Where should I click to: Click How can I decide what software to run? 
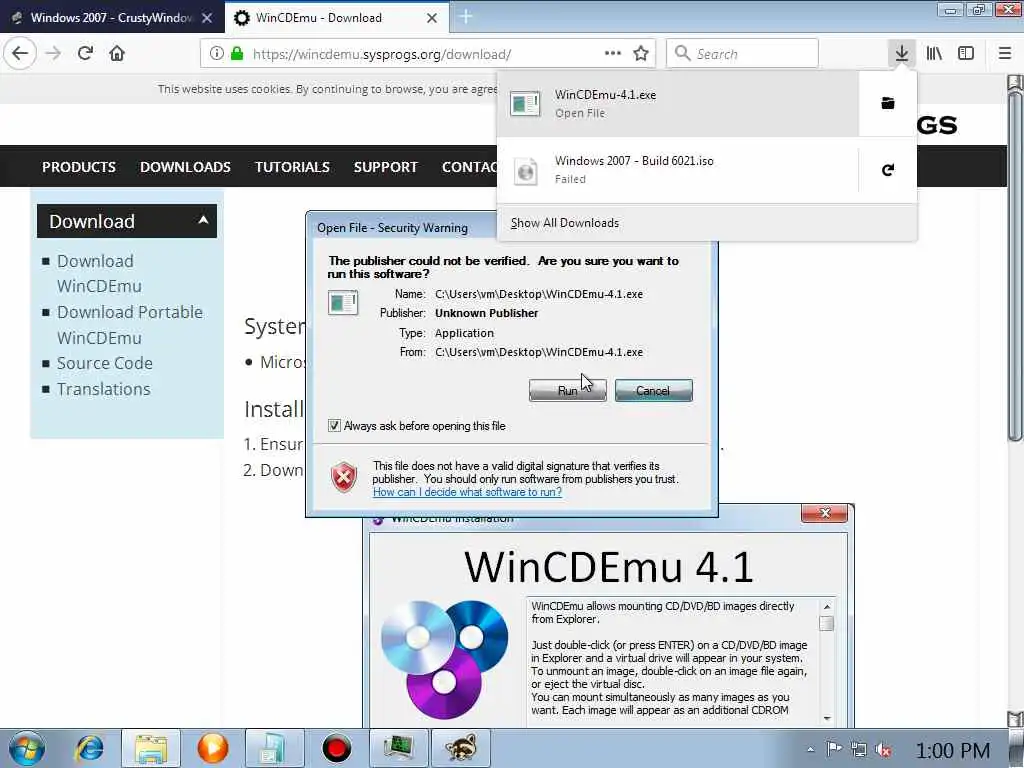[467, 492]
